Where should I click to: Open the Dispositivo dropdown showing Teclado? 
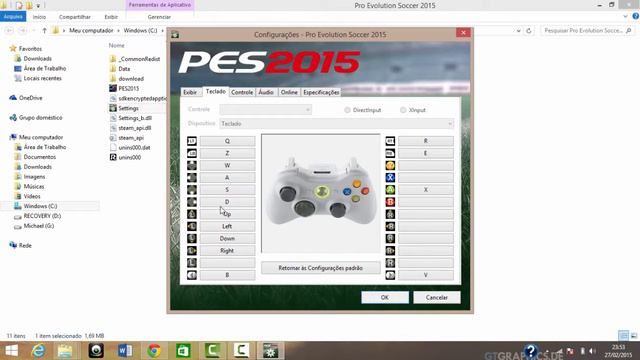[x=337, y=124]
